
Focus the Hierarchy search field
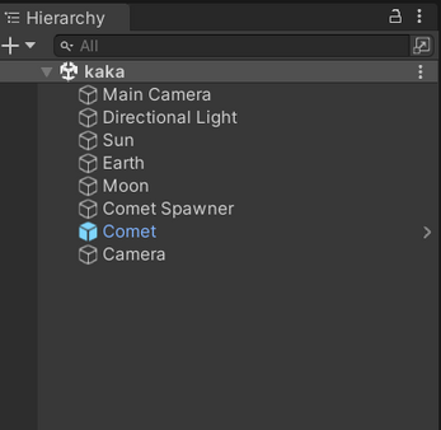coord(232,46)
